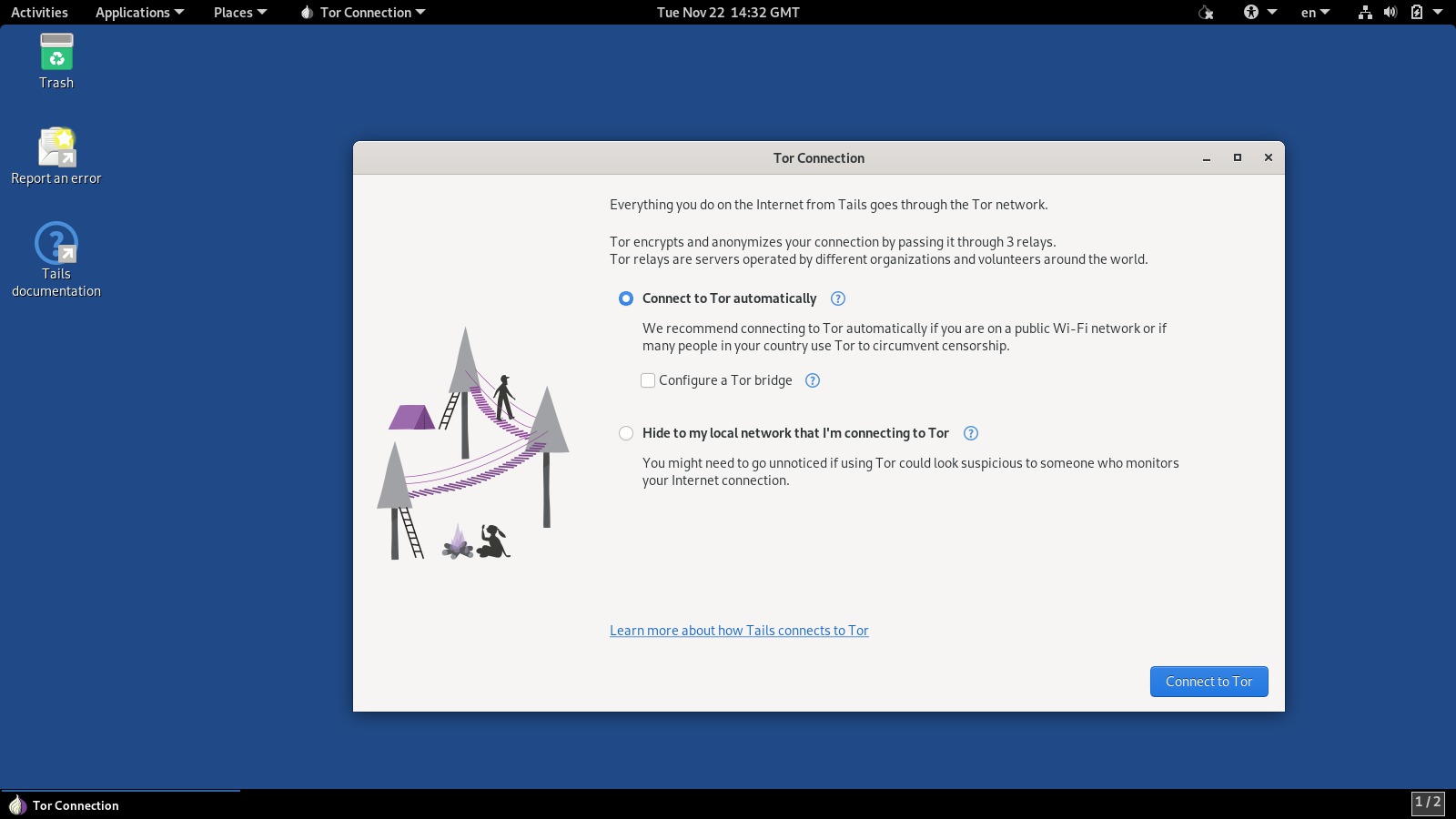Image resolution: width=1456 pixels, height=819 pixels.
Task: Open the accessibility menu in top bar
Action: [1259, 13]
